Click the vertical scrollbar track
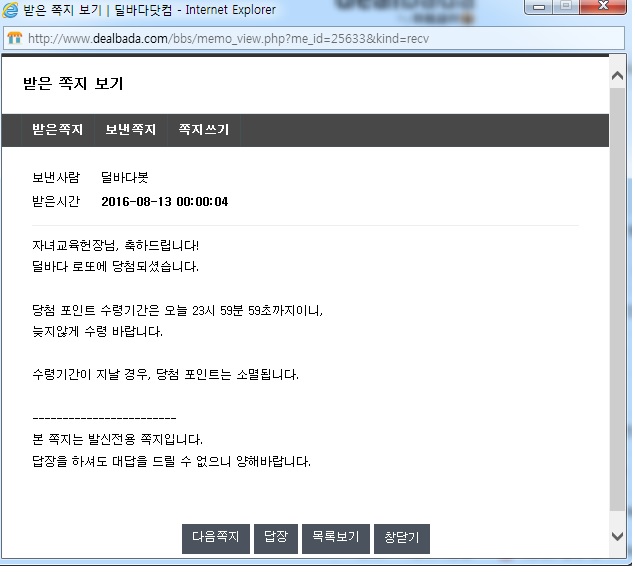The image size is (635, 572). (618, 300)
